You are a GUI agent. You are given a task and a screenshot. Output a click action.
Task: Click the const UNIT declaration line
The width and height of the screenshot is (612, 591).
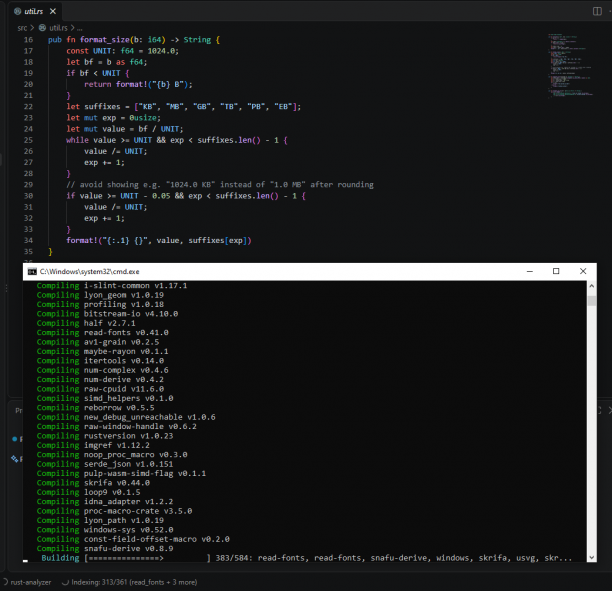(123, 51)
